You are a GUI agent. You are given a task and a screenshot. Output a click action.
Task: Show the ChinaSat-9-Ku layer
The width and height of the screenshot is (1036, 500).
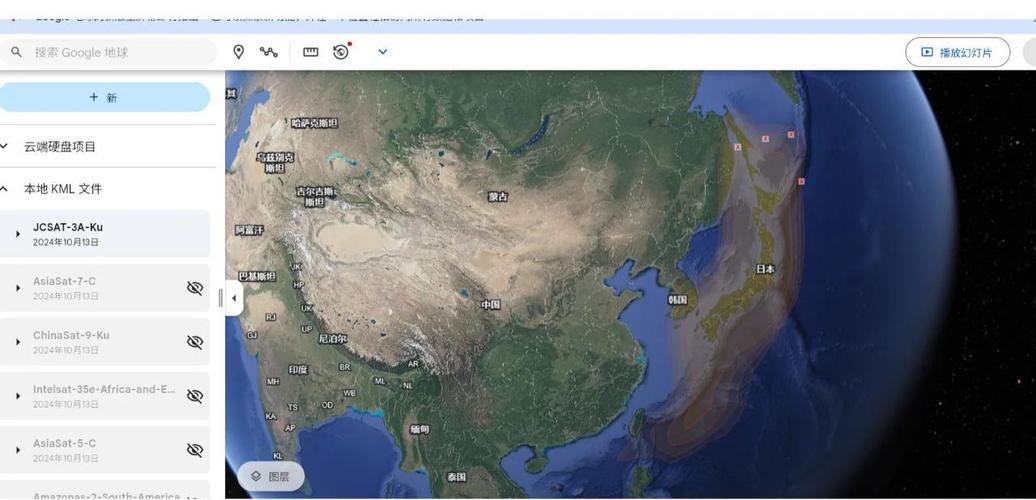194,342
